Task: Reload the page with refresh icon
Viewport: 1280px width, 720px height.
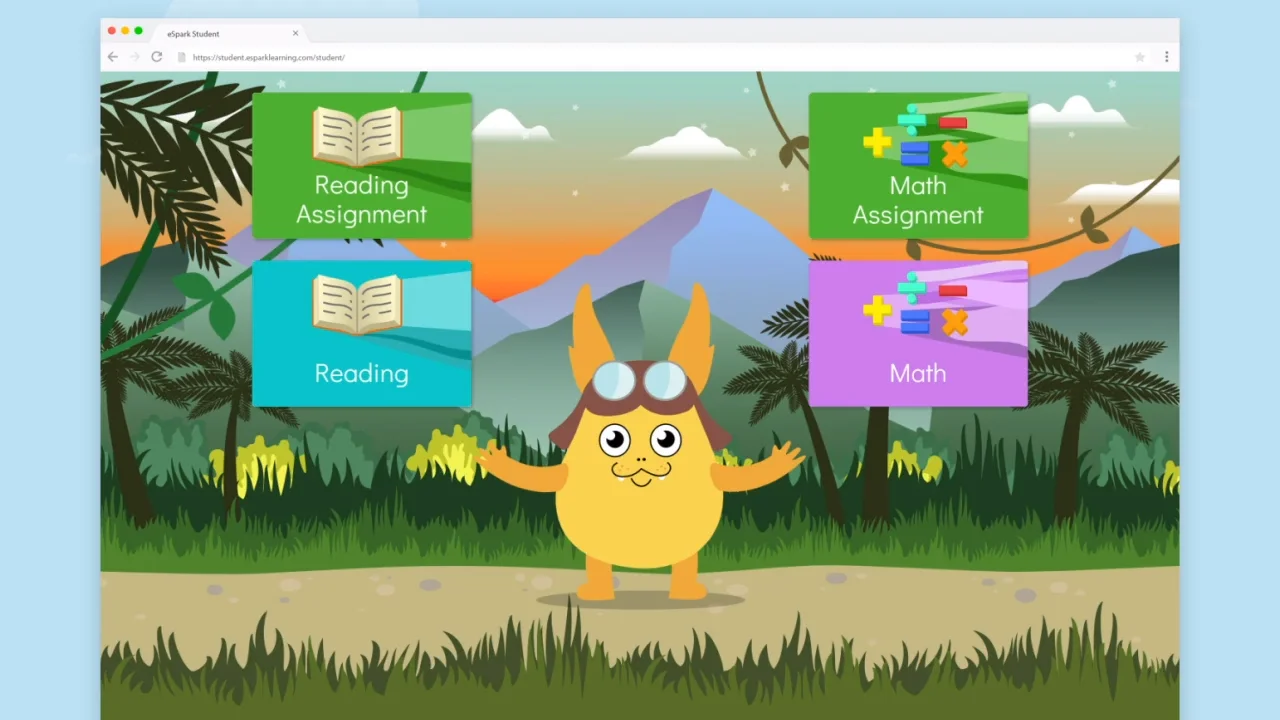Action: point(157,57)
